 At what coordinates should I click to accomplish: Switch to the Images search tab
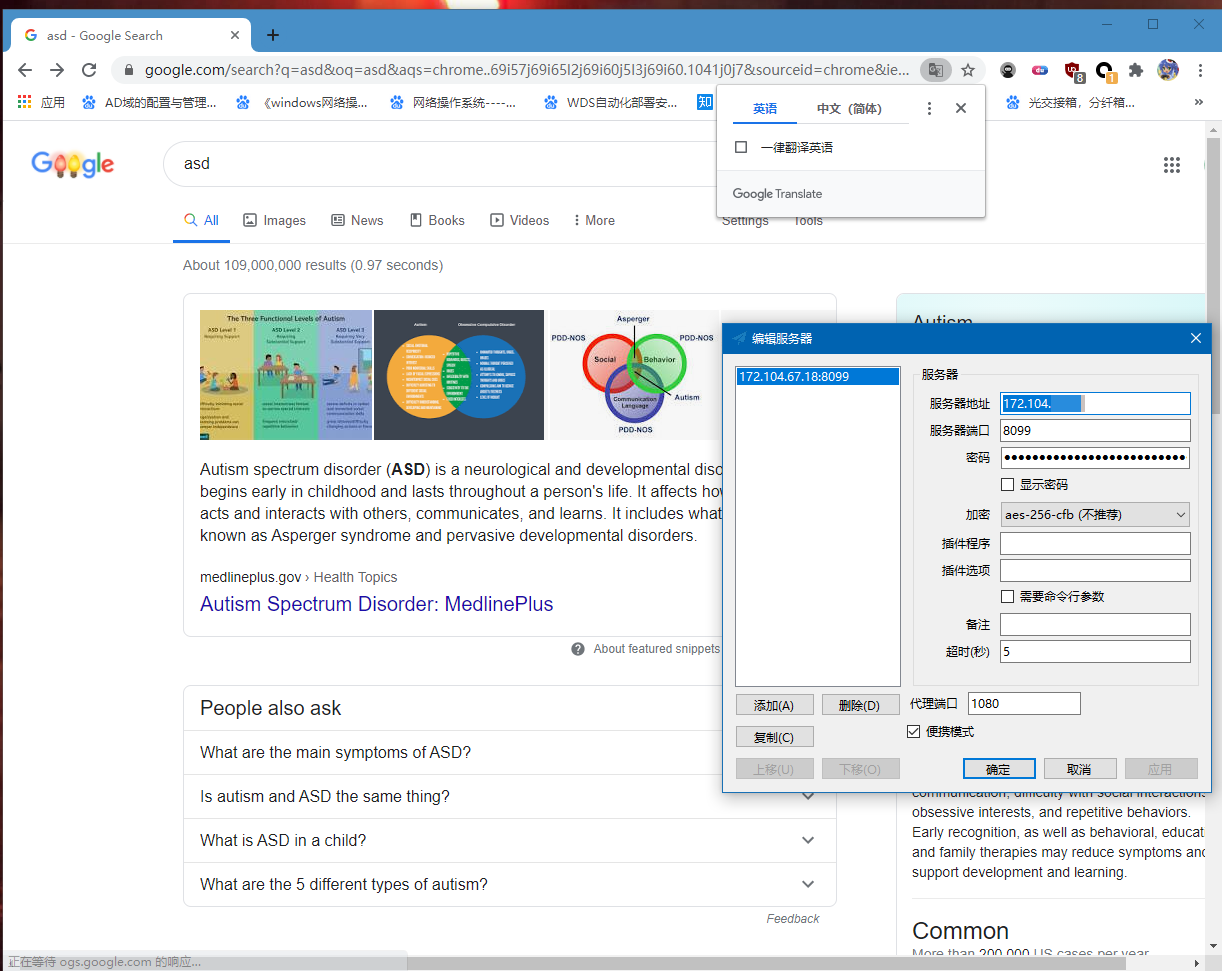[x=275, y=220]
